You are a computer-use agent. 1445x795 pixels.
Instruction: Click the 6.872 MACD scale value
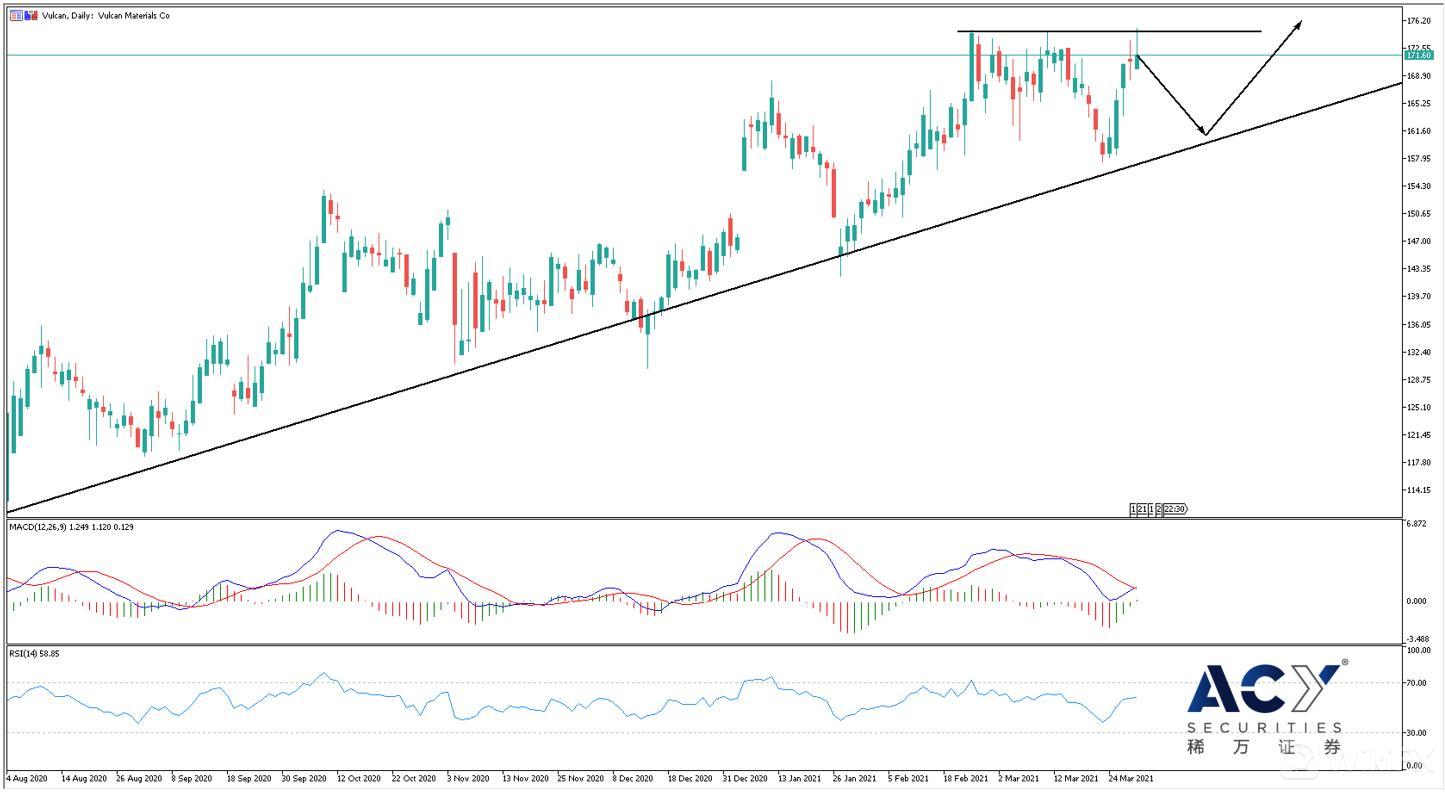coord(1416,524)
